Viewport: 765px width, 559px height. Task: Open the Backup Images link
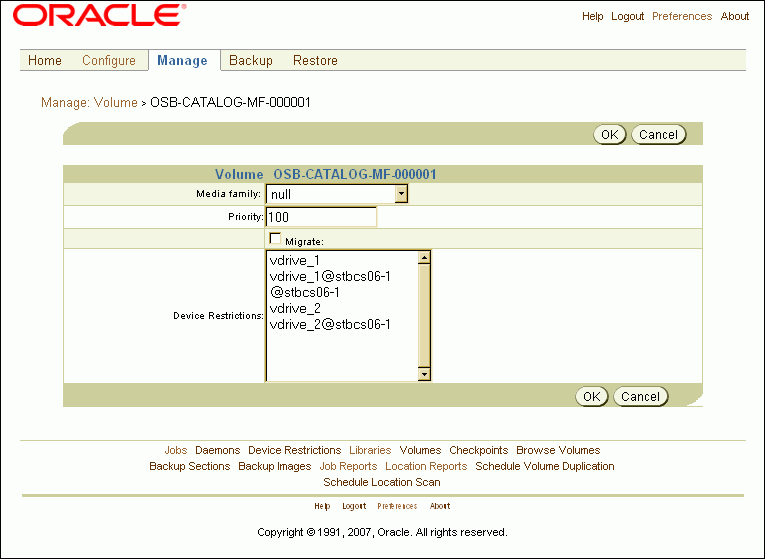coord(275,466)
